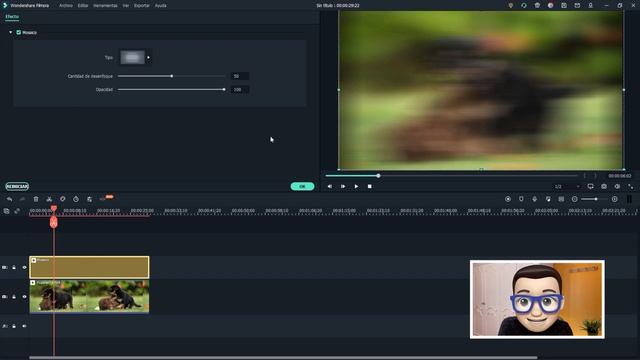640x360 pixels.
Task: Open the Editar menu
Action: (83, 6)
